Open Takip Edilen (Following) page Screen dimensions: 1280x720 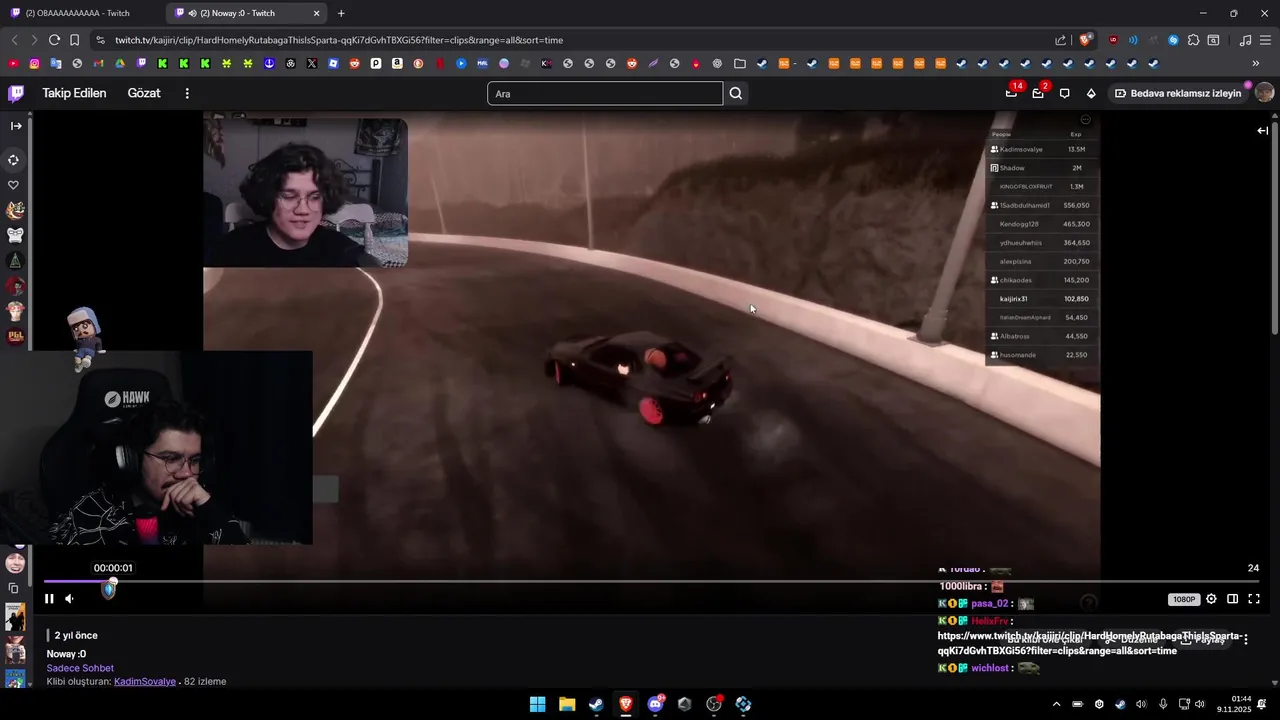coord(74,93)
